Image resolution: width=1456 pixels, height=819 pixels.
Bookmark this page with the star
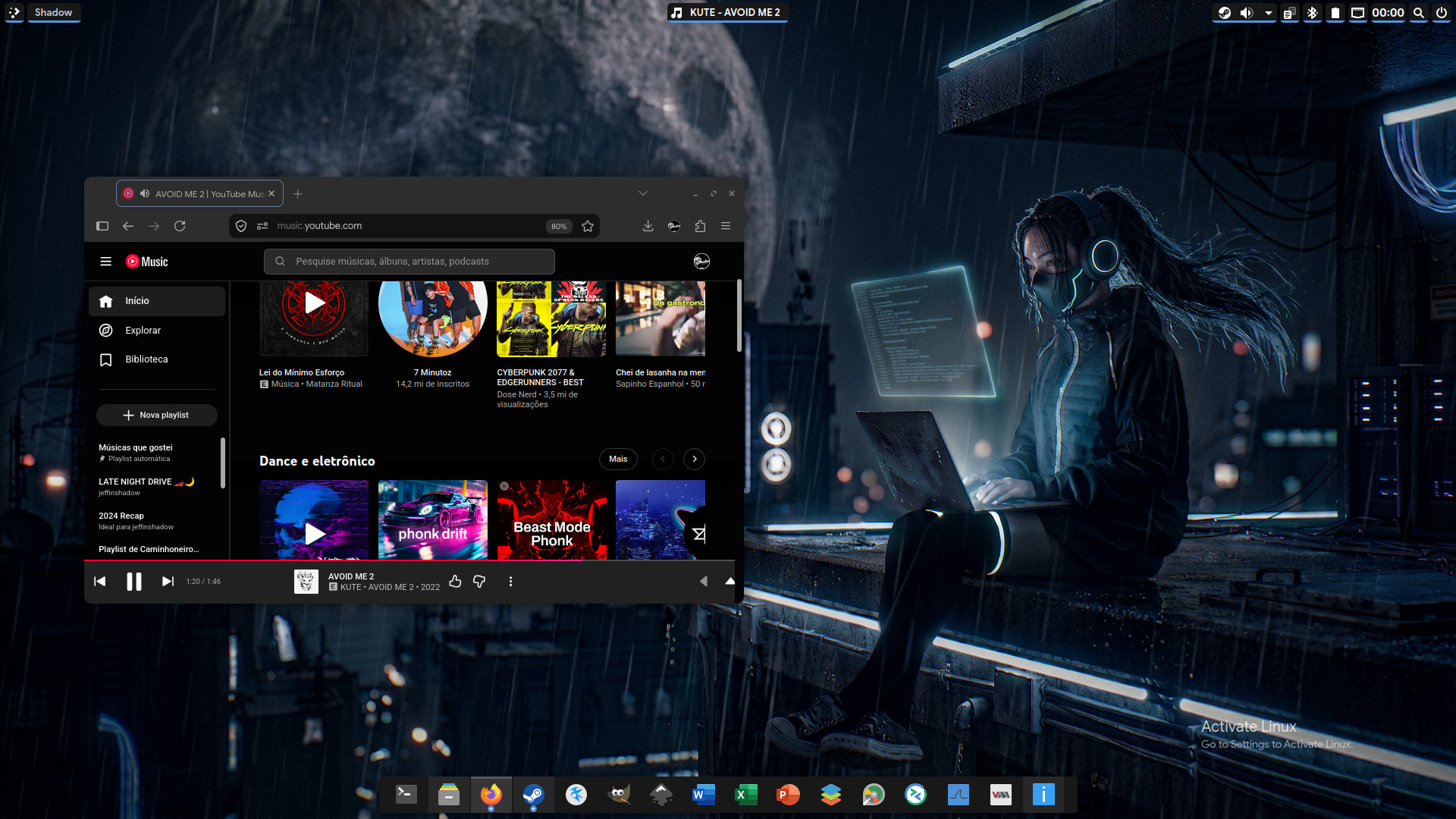[x=588, y=226]
